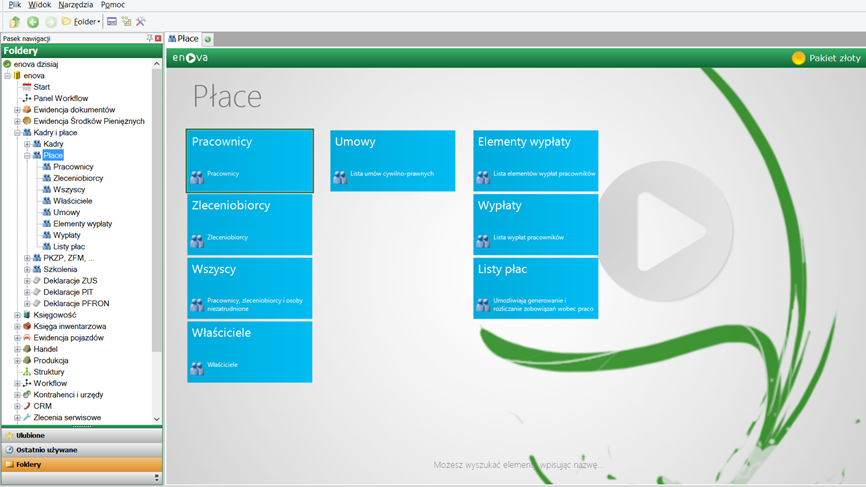Click the Produkcja tree icon
The width and height of the screenshot is (866, 487).
coord(27,361)
